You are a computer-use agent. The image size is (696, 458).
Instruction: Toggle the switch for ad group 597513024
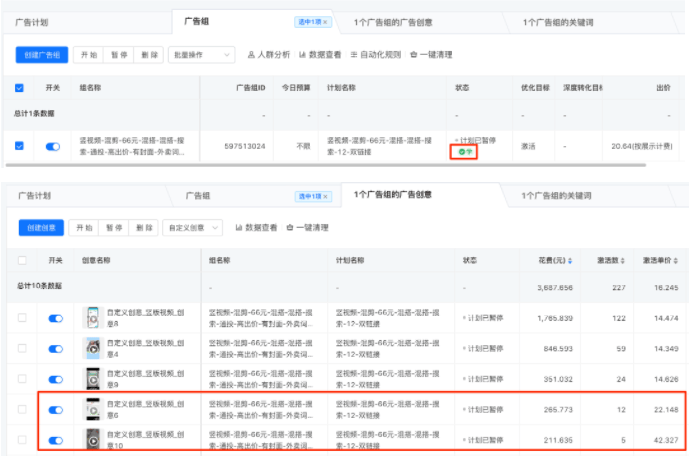coord(53,146)
